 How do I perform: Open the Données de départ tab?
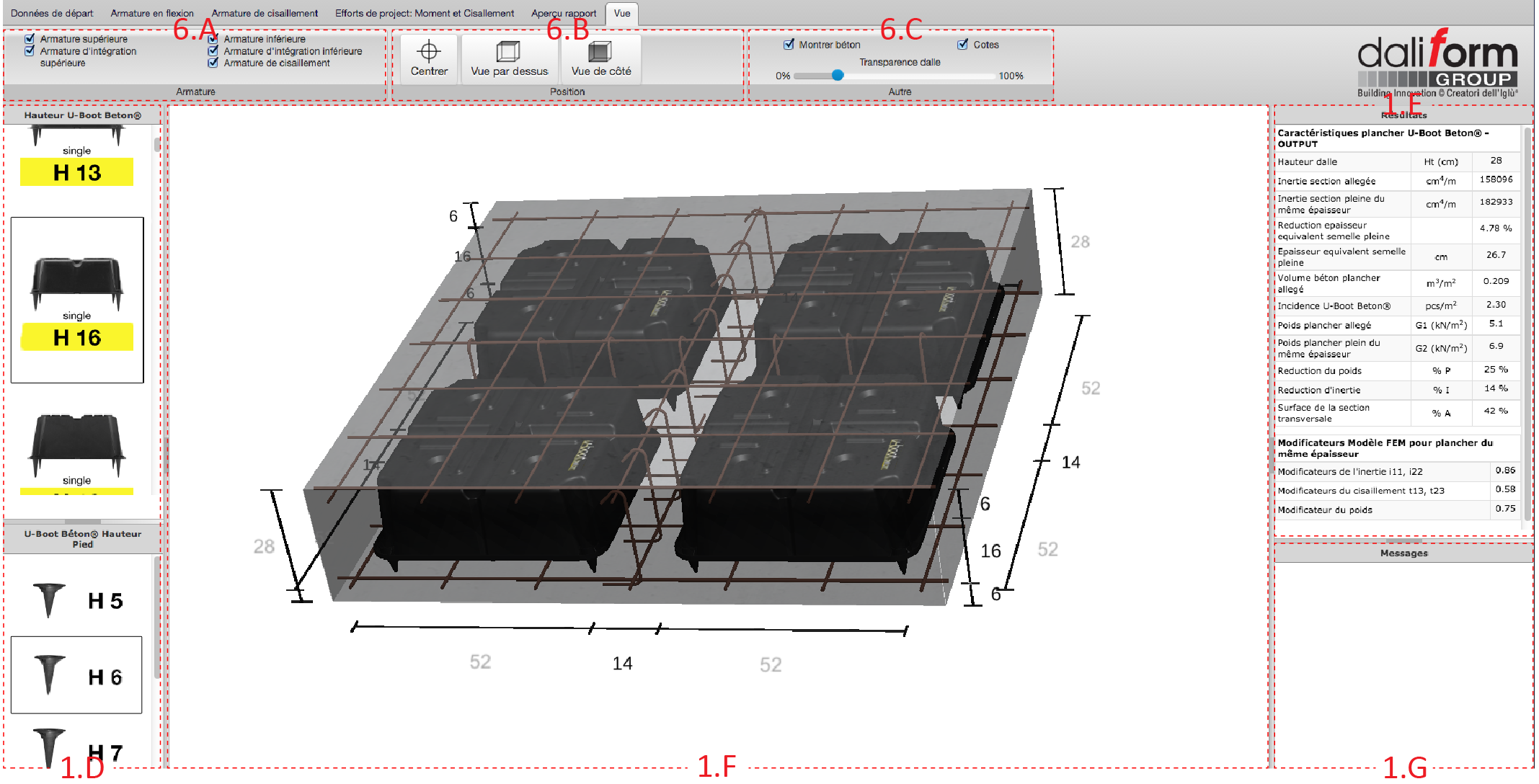tap(52, 13)
